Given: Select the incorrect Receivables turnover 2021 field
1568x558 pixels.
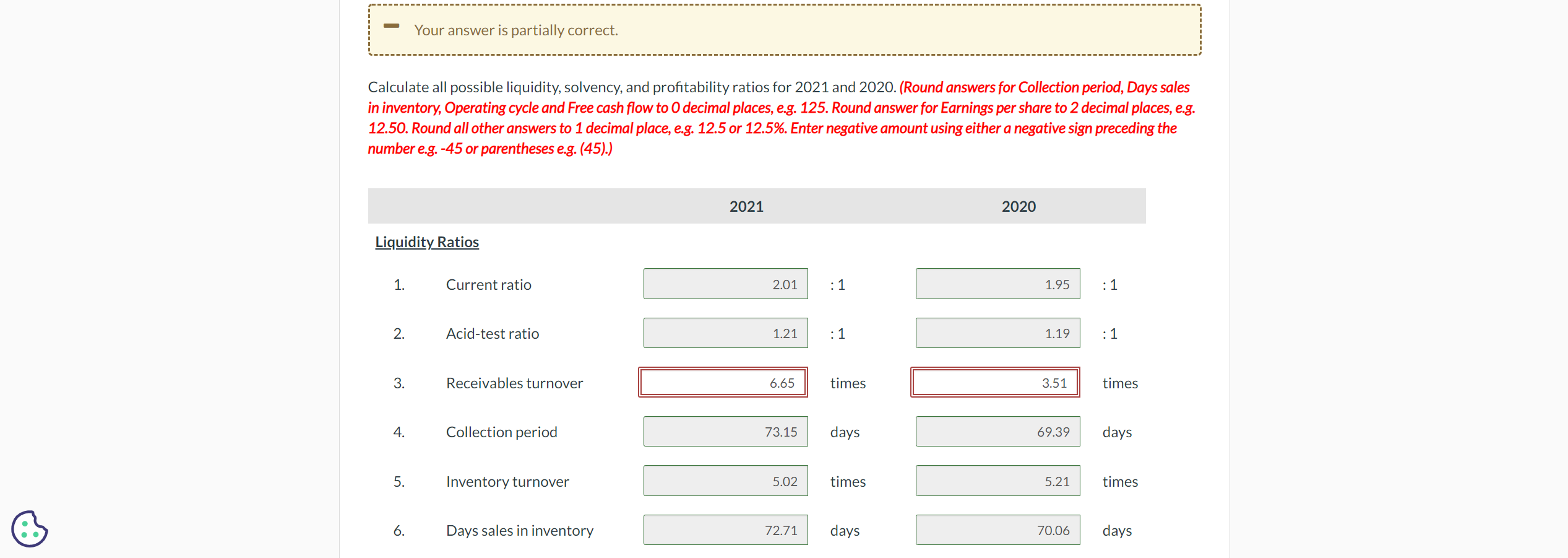Looking at the screenshot, I should [723, 382].
